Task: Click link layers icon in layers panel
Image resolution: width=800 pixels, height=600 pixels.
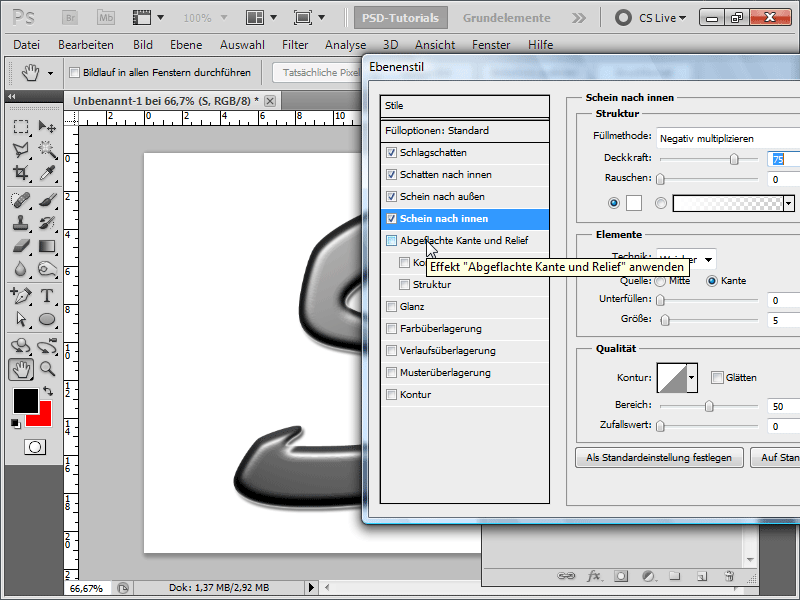Action: (566, 576)
